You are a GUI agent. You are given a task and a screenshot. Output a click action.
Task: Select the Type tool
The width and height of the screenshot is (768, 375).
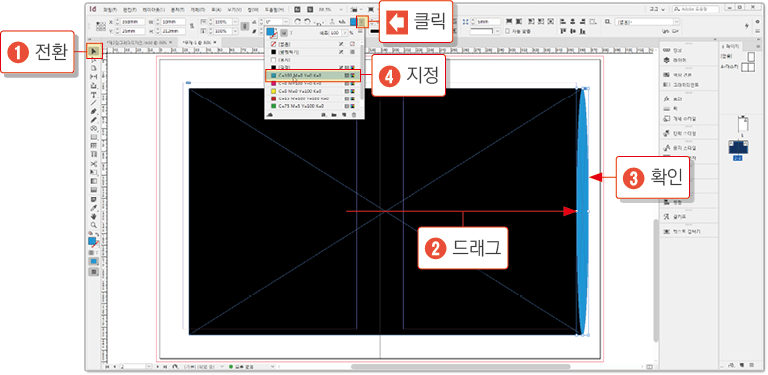coord(94,94)
